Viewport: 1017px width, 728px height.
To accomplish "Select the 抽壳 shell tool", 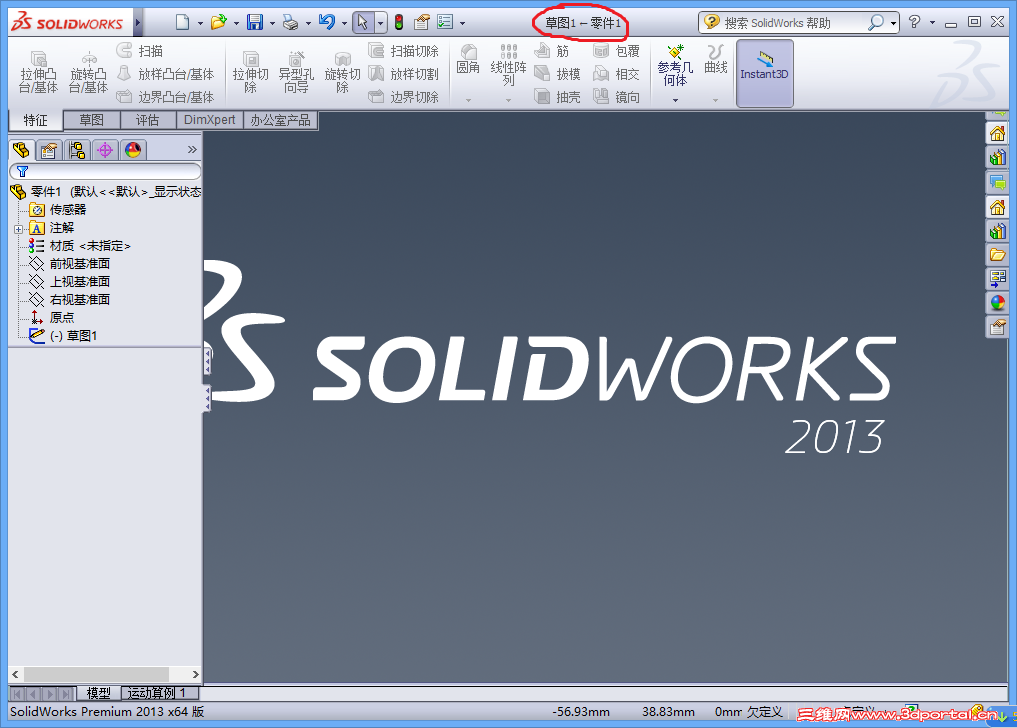I will pyautogui.click(x=558, y=97).
